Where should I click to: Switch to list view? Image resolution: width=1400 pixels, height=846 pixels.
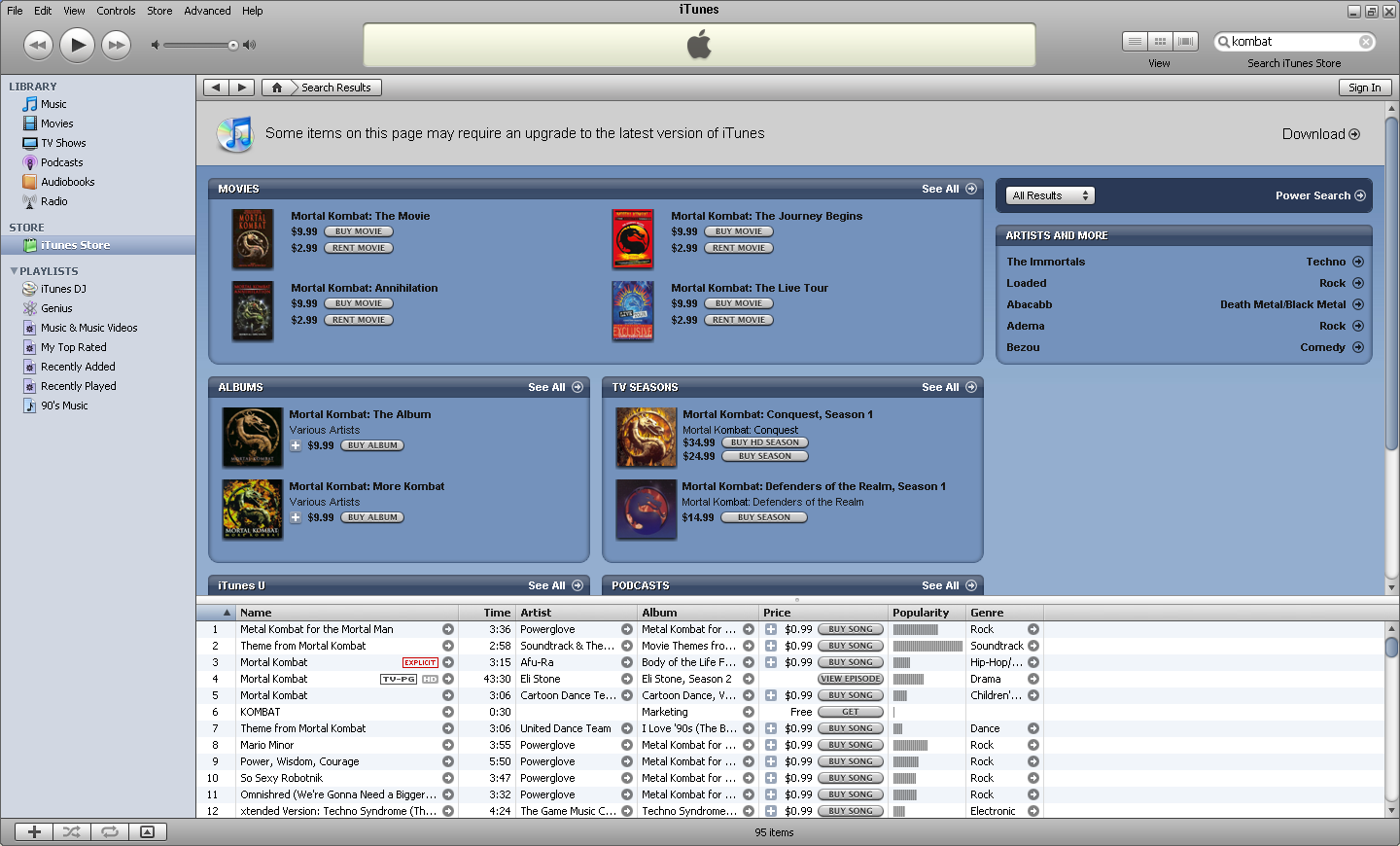[1135, 42]
